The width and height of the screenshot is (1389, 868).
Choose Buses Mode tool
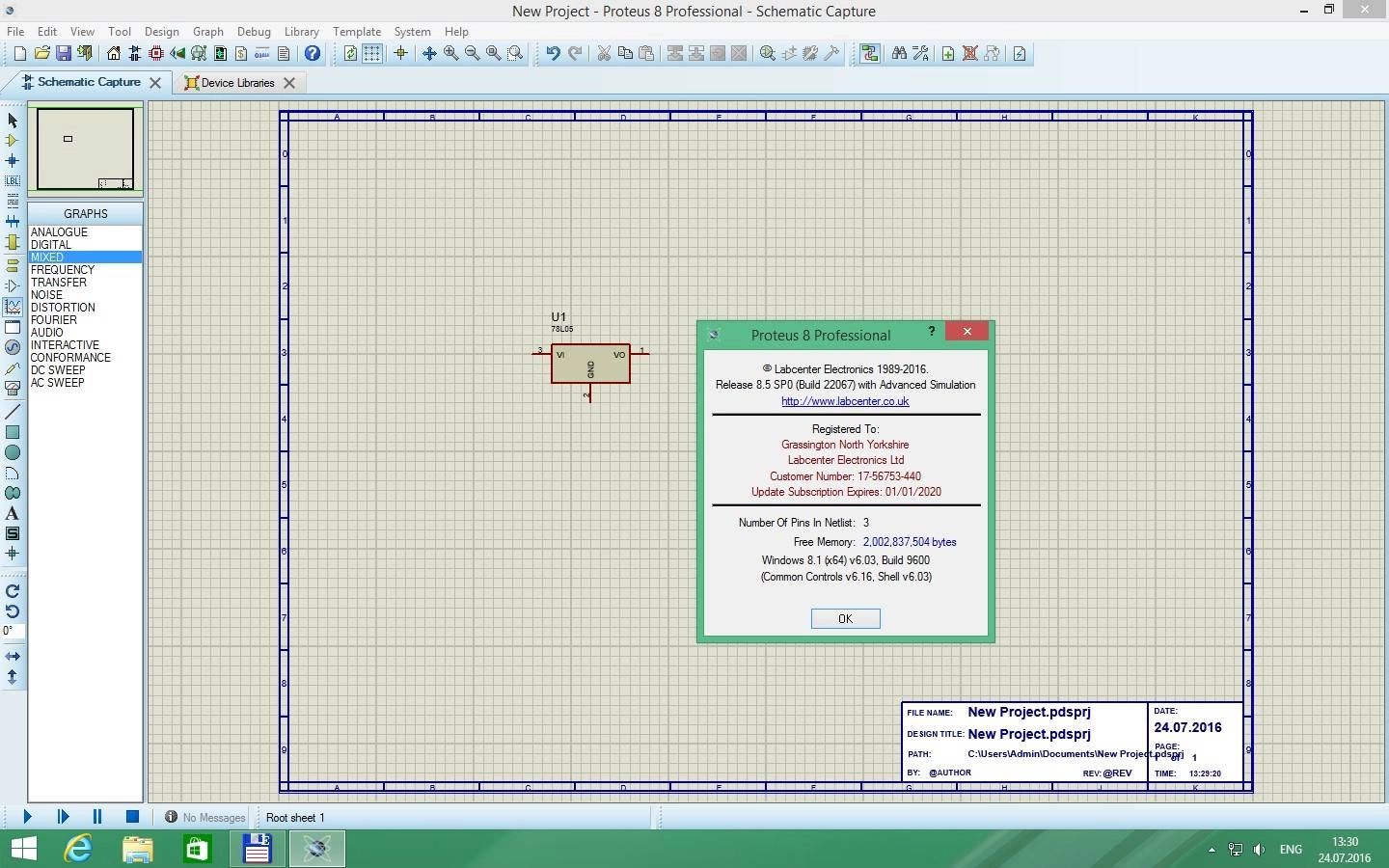[13, 221]
